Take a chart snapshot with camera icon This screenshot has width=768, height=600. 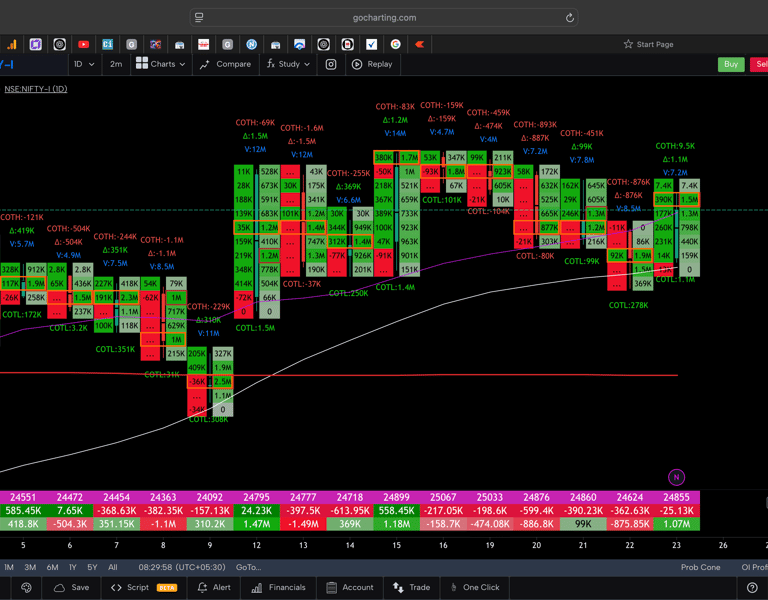click(331, 64)
